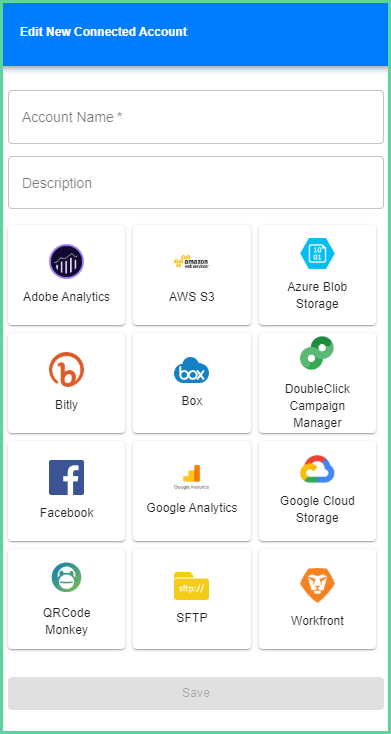Screen dimensions: 391x734
Task: Click the Save button
Action: (x=196, y=693)
